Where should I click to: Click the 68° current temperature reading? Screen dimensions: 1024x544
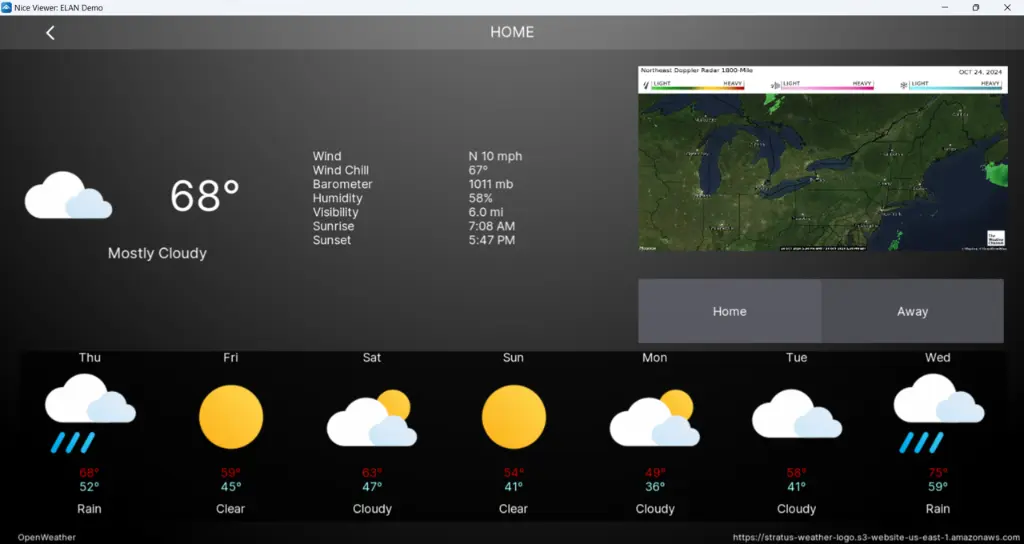point(204,196)
